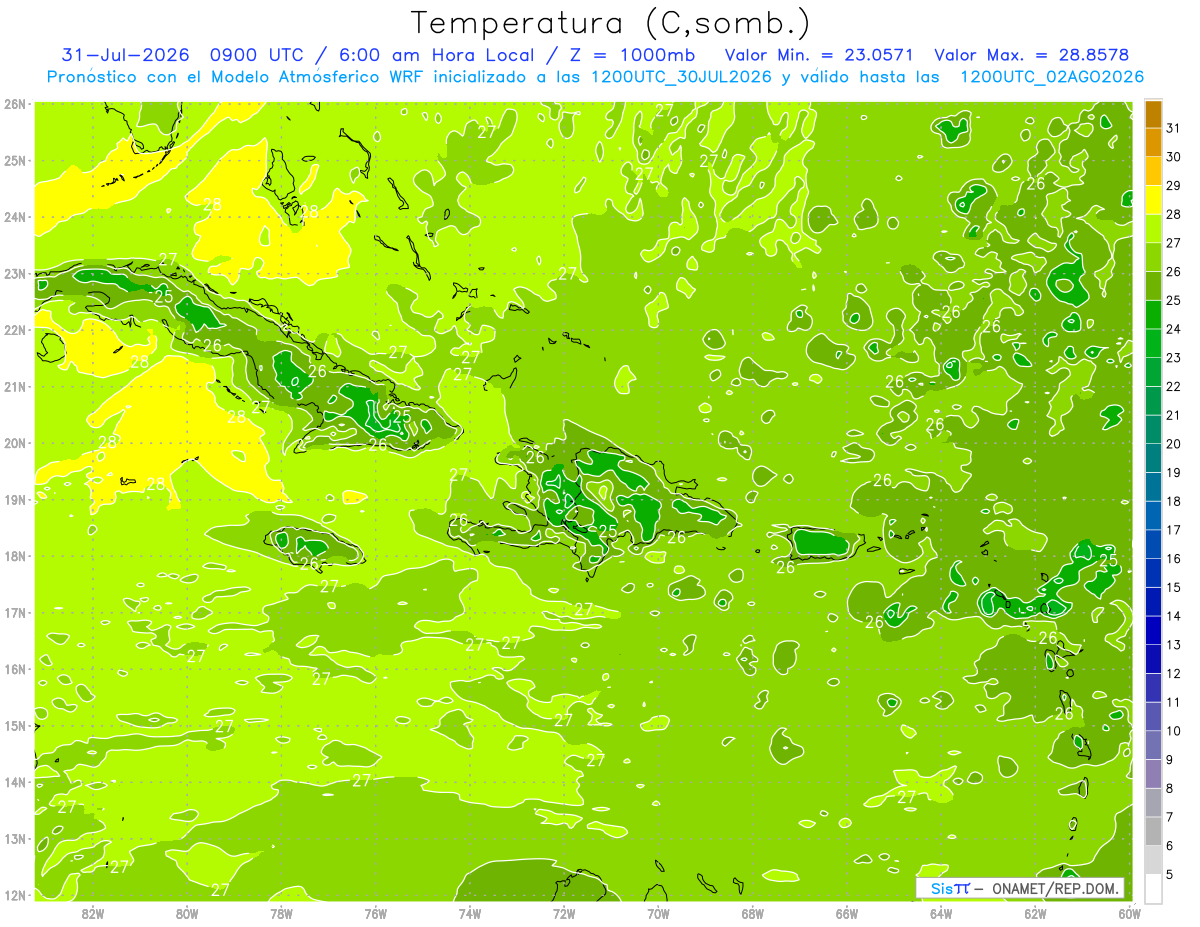Select the pressure level 'Z = 1000mb'
Image resolution: width=1200 pixels, height=927 pixels.
(x=628, y=54)
